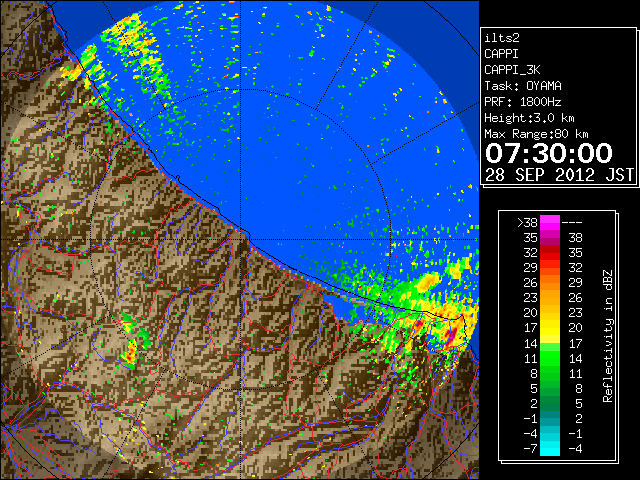Pick the yellow 17–20 dBZ legend band
The image size is (640, 480).
550,328
